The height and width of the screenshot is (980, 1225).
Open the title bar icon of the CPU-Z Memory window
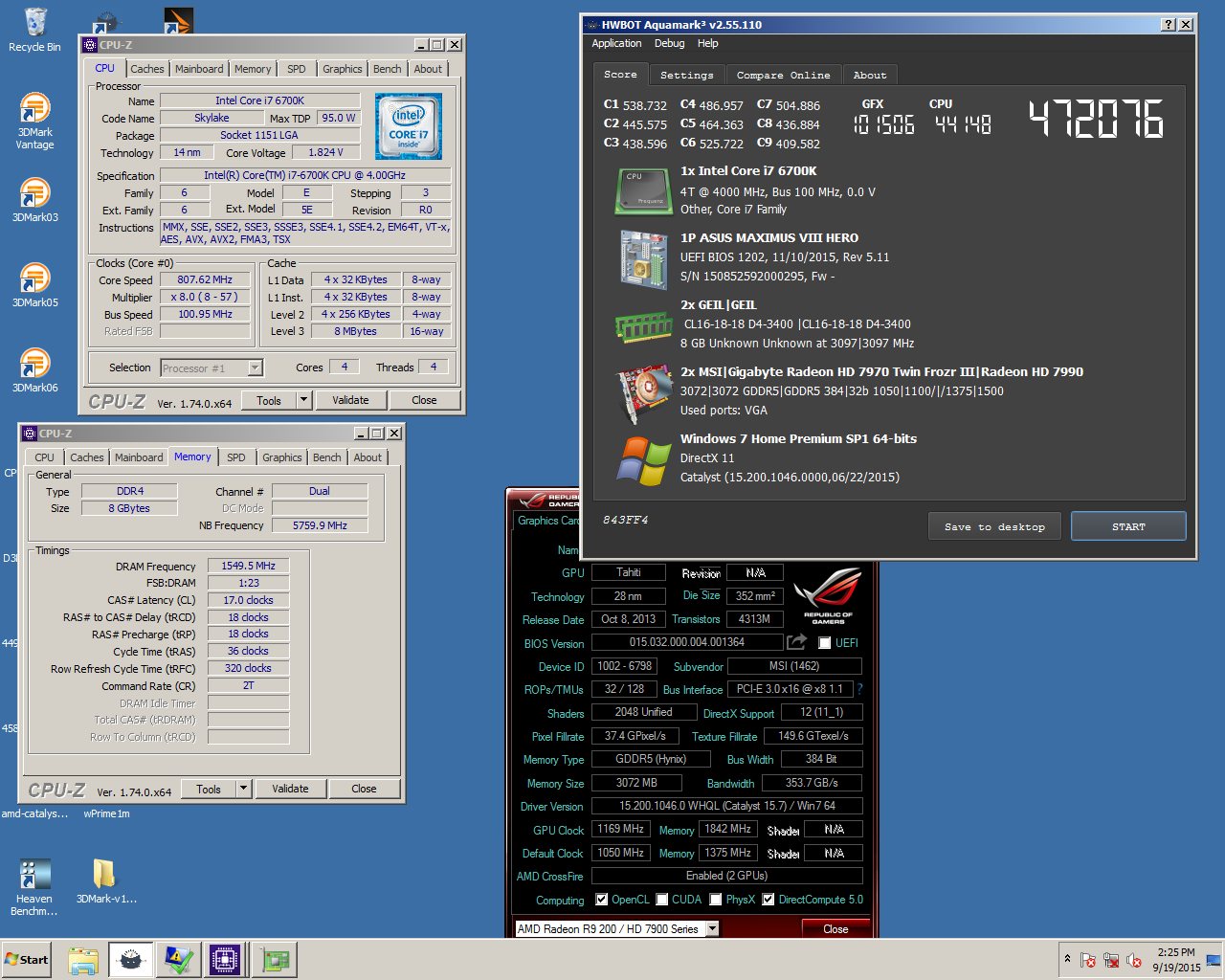[x=30, y=434]
